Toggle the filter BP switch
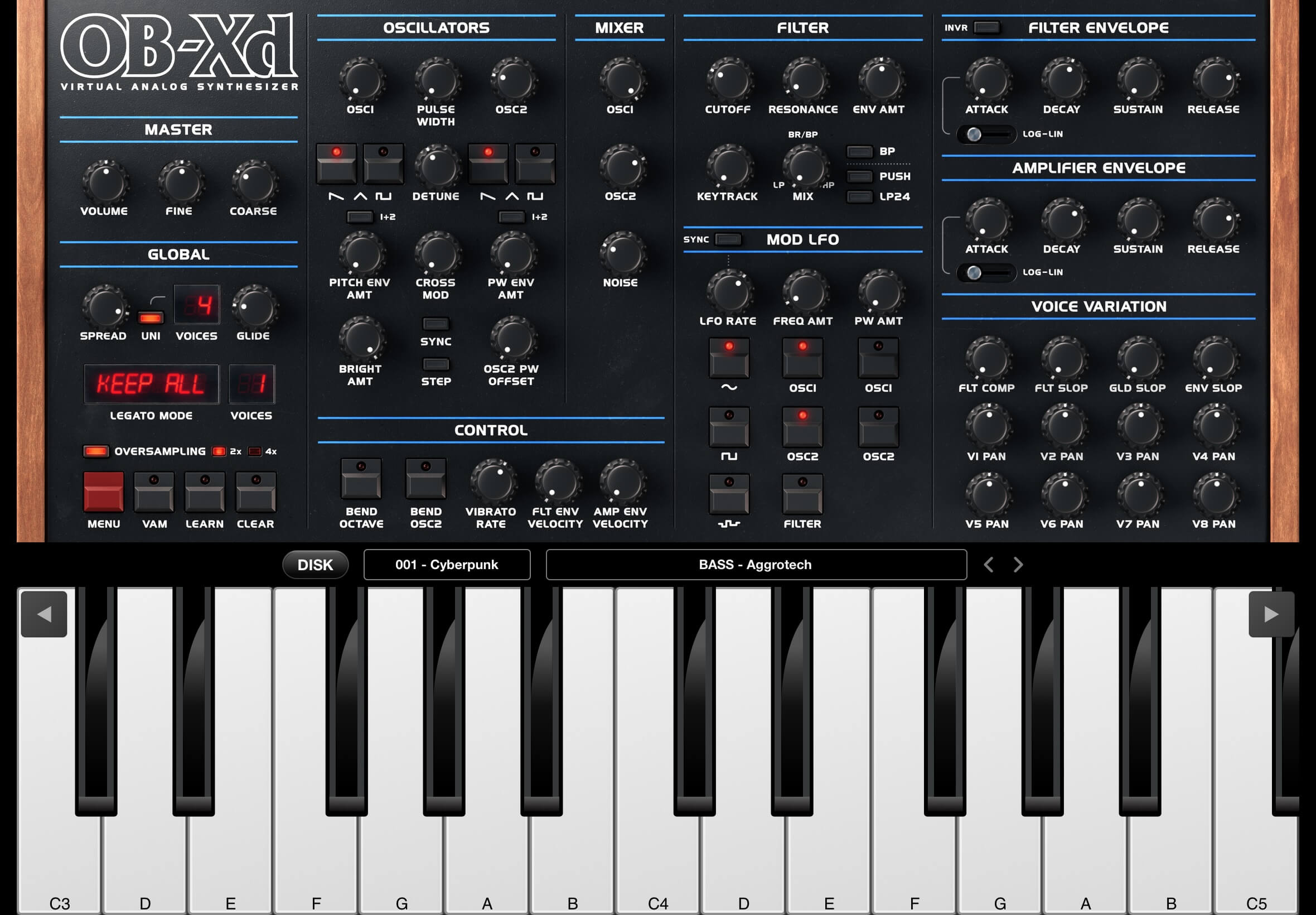This screenshot has height=915, width=1316. pos(859,151)
